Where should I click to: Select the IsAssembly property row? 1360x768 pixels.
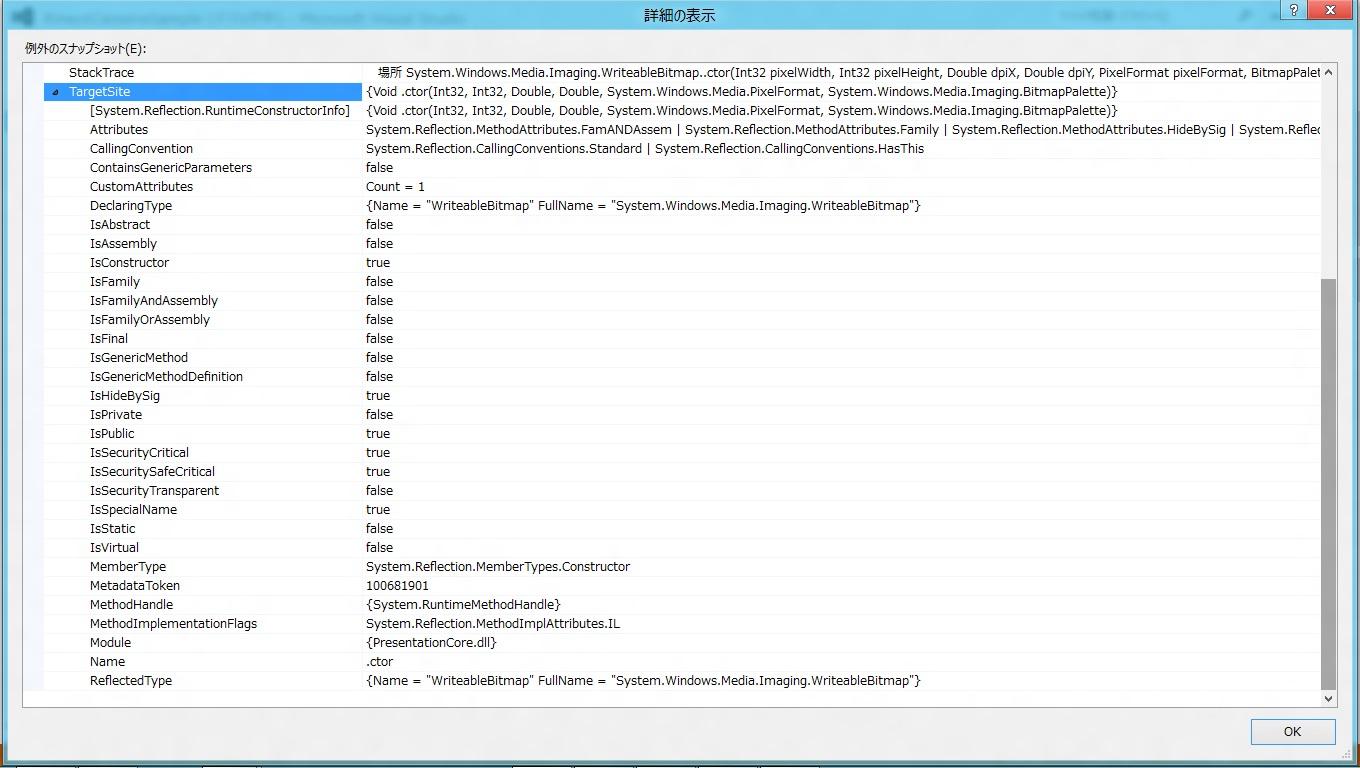pyautogui.click(x=683, y=244)
